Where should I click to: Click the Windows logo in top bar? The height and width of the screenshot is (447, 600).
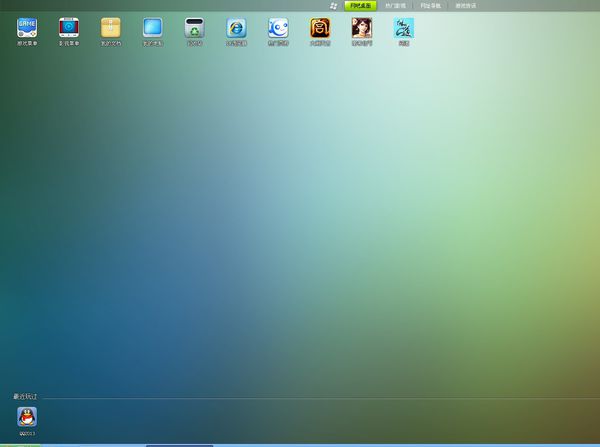(334, 6)
